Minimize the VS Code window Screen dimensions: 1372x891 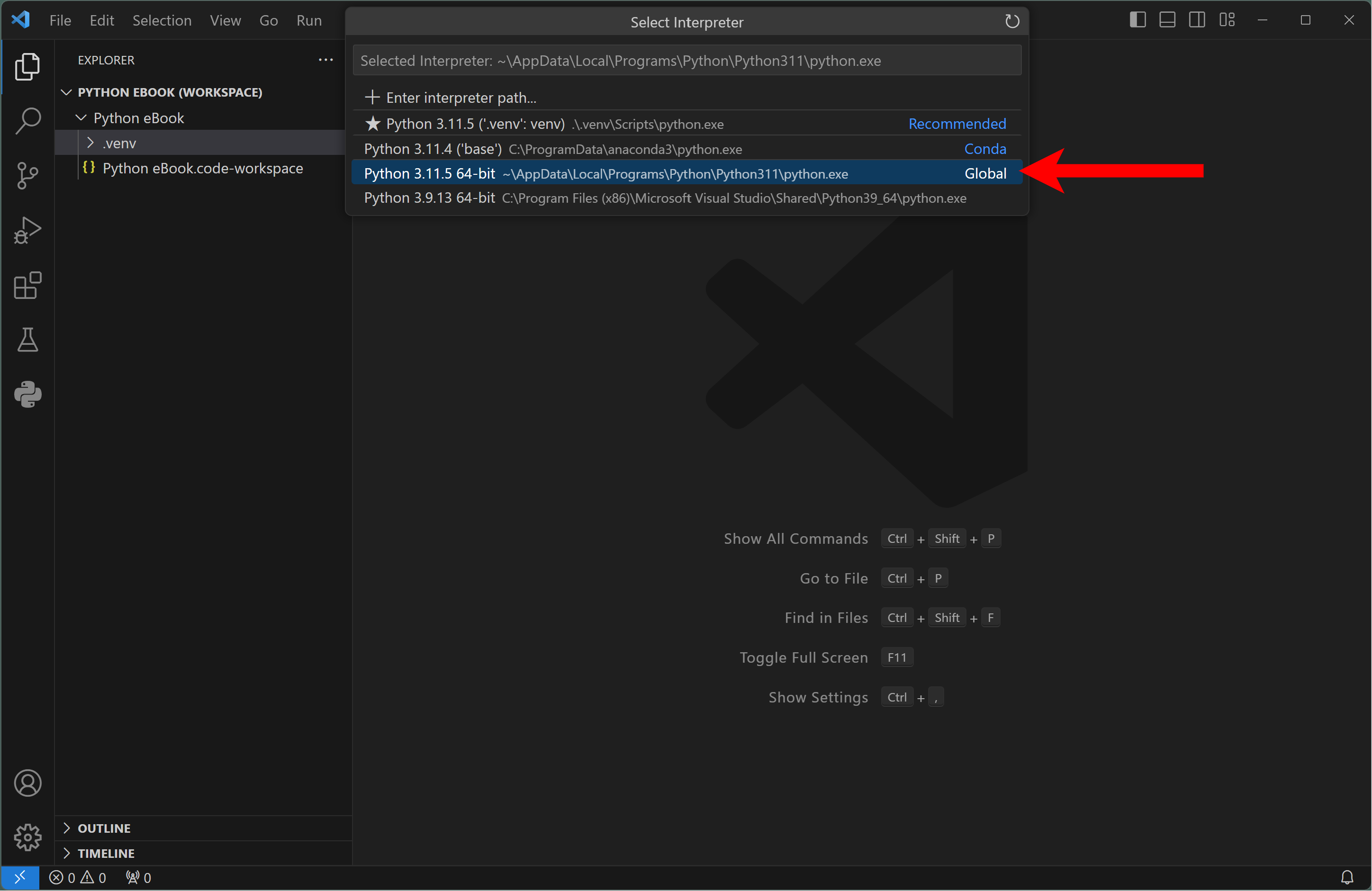click(x=1263, y=20)
